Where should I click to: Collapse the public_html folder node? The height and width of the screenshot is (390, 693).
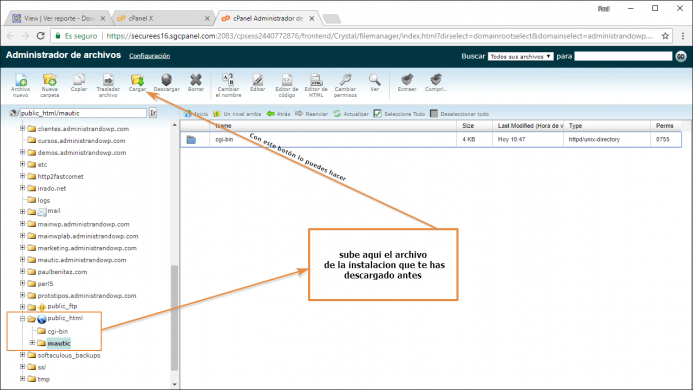tap(23, 318)
